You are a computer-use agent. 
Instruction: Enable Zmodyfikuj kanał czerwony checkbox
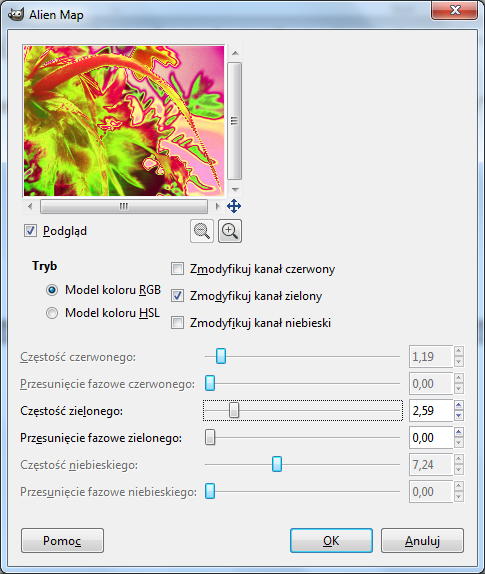tap(178, 269)
